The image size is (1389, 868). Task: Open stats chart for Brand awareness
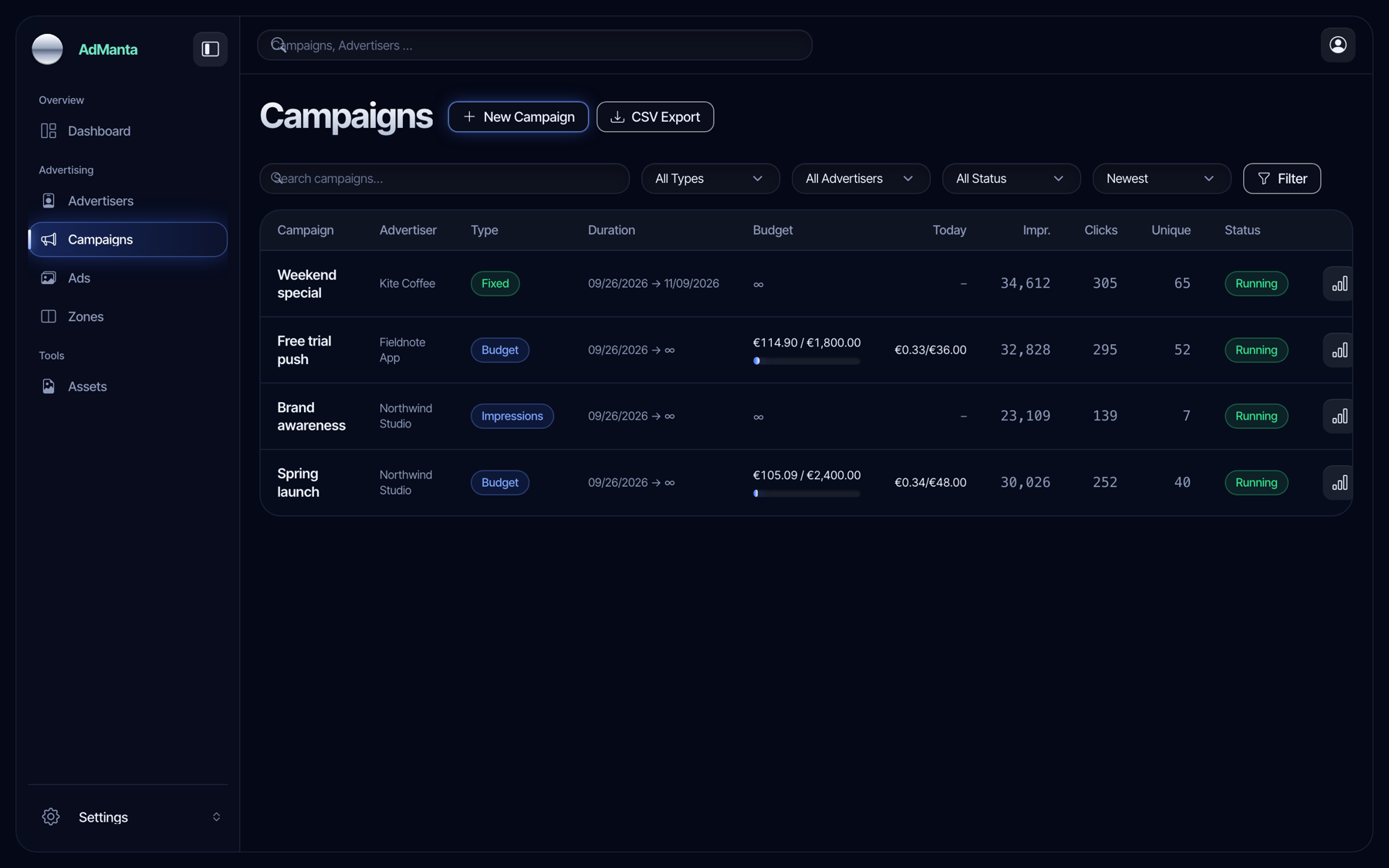pyautogui.click(x=1340, y=416)
